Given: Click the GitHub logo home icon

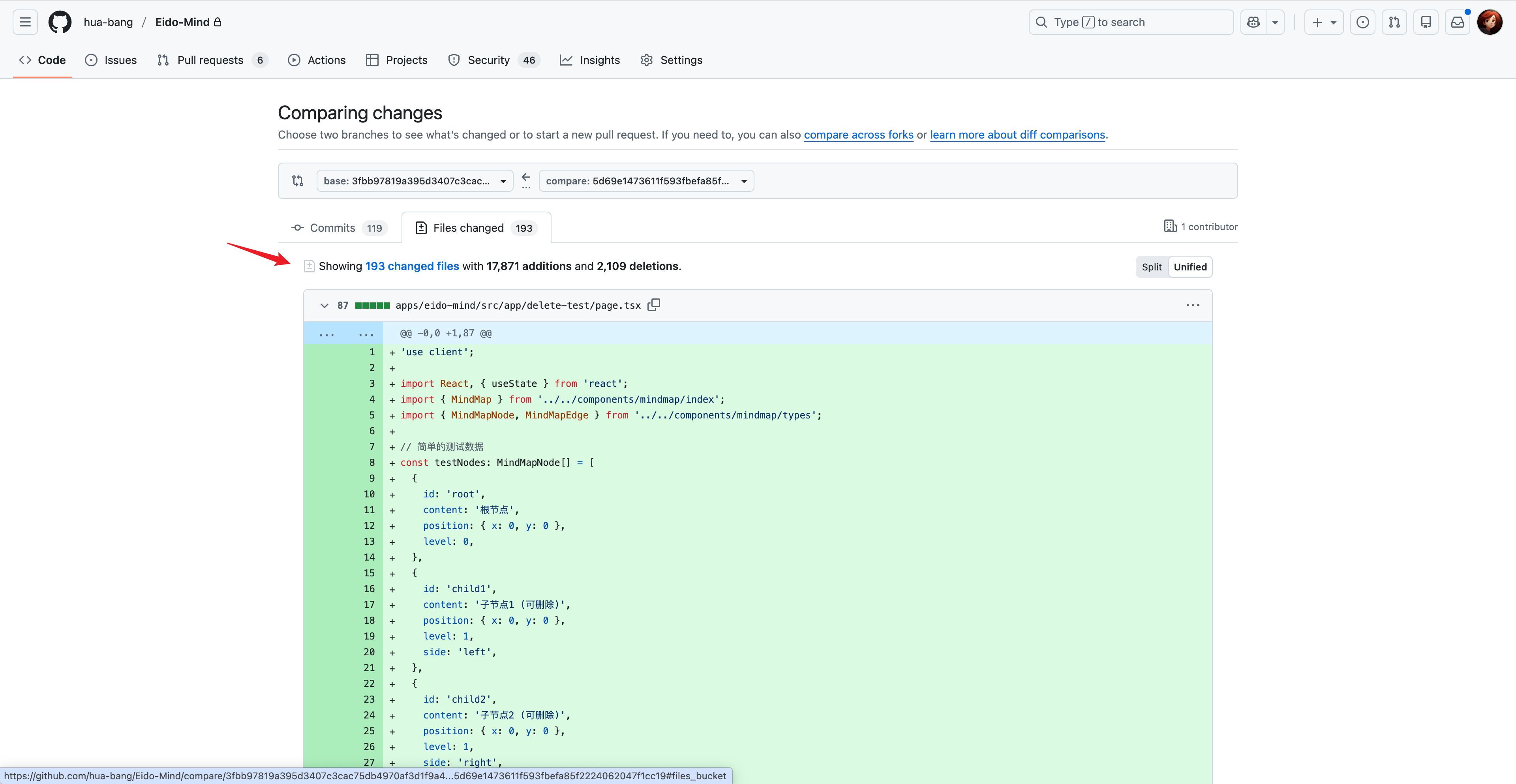Looking at the screenshot, I should click(60, 23).
